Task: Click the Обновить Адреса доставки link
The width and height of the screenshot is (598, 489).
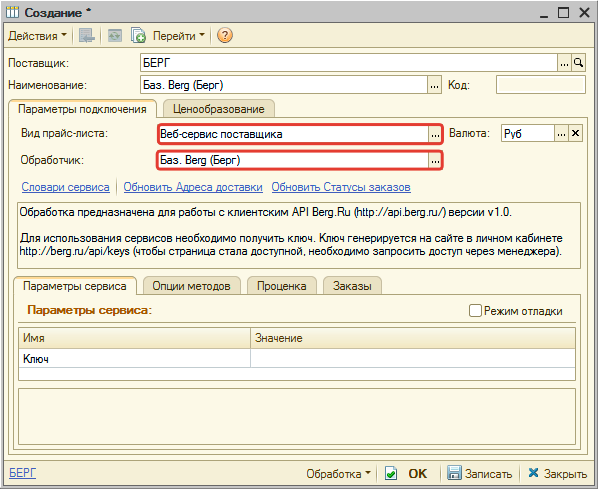Action: point(193,187)
